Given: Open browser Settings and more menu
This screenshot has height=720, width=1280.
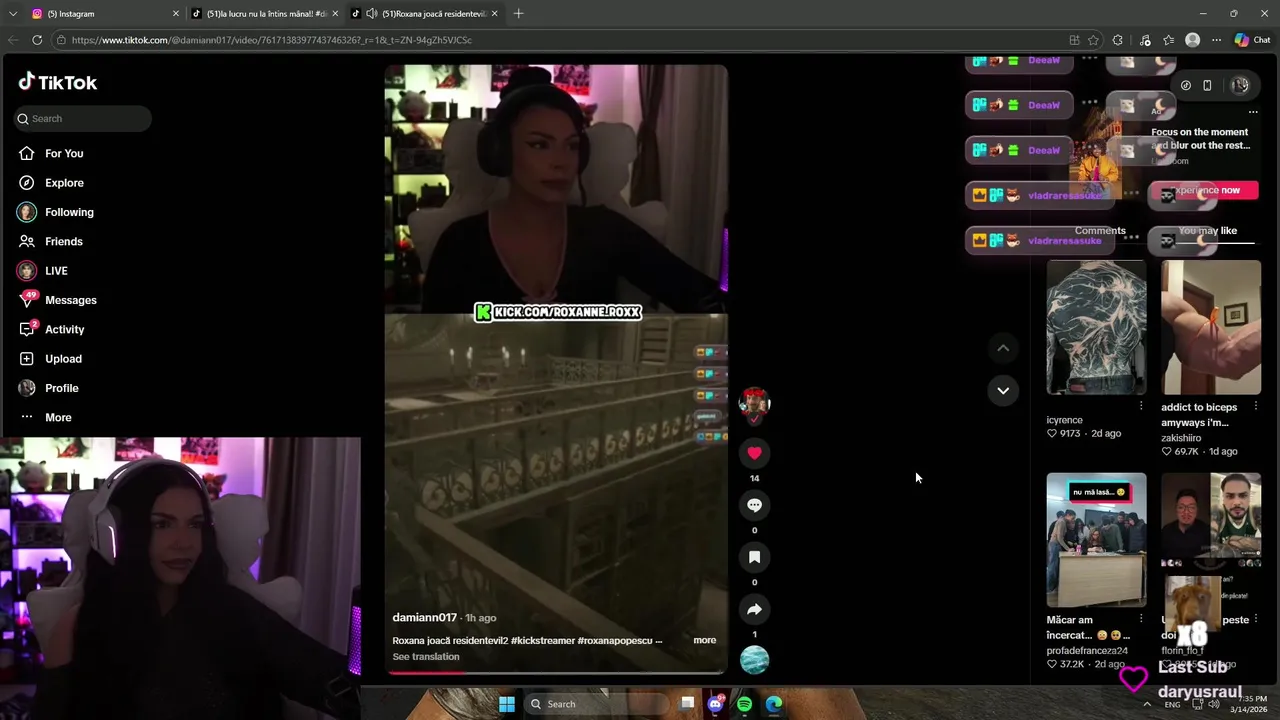Looking at the screenshot, I should pyautogui.click(x=1216, y=40).
